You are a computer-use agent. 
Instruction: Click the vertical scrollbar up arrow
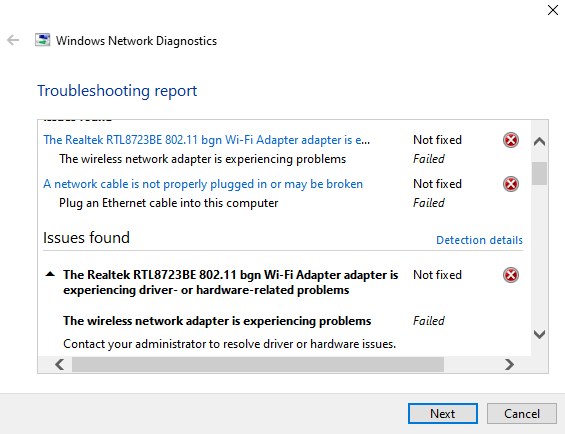click(x=539, y=142)
